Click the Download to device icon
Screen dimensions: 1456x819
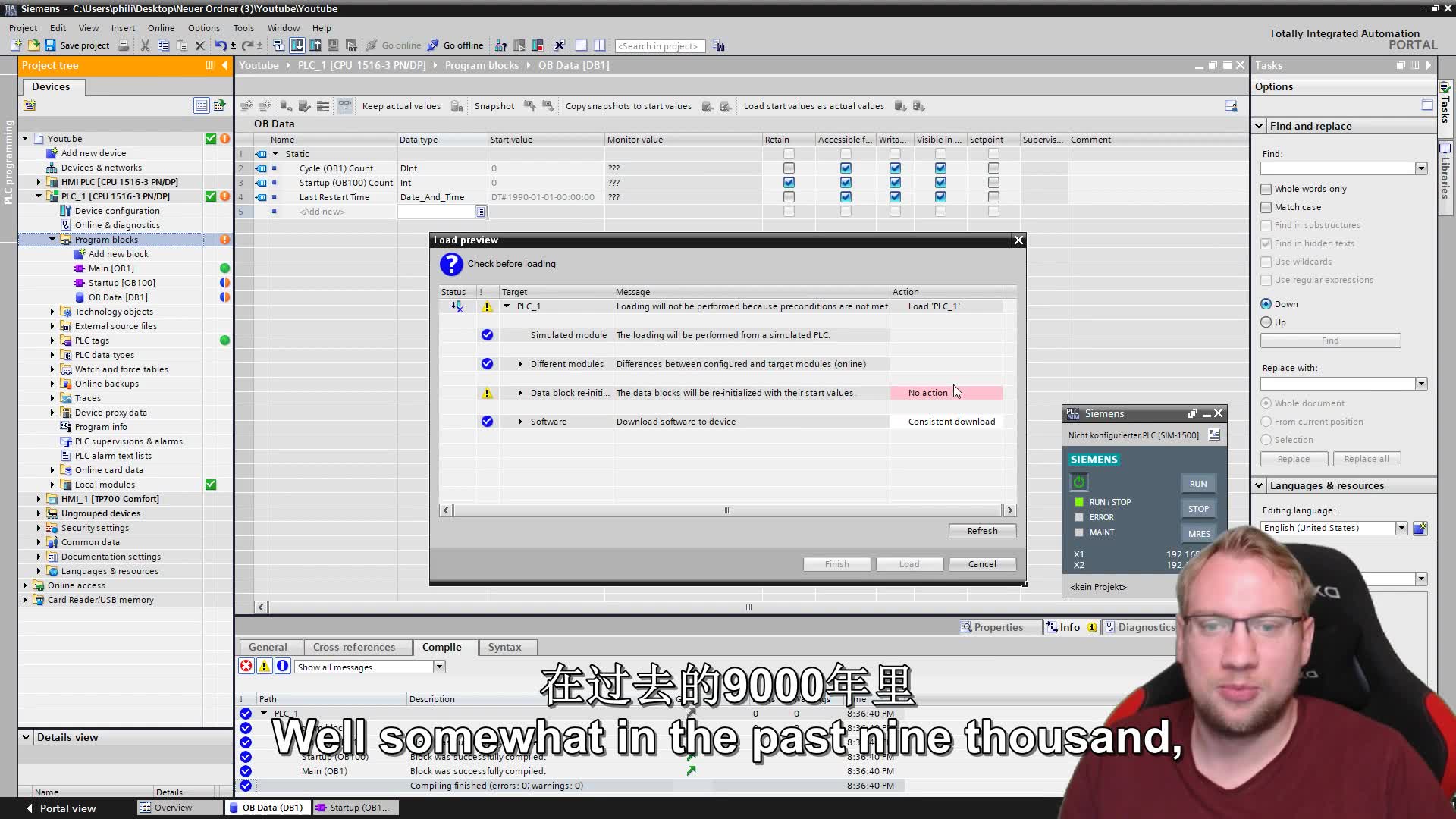click(297, 45)
